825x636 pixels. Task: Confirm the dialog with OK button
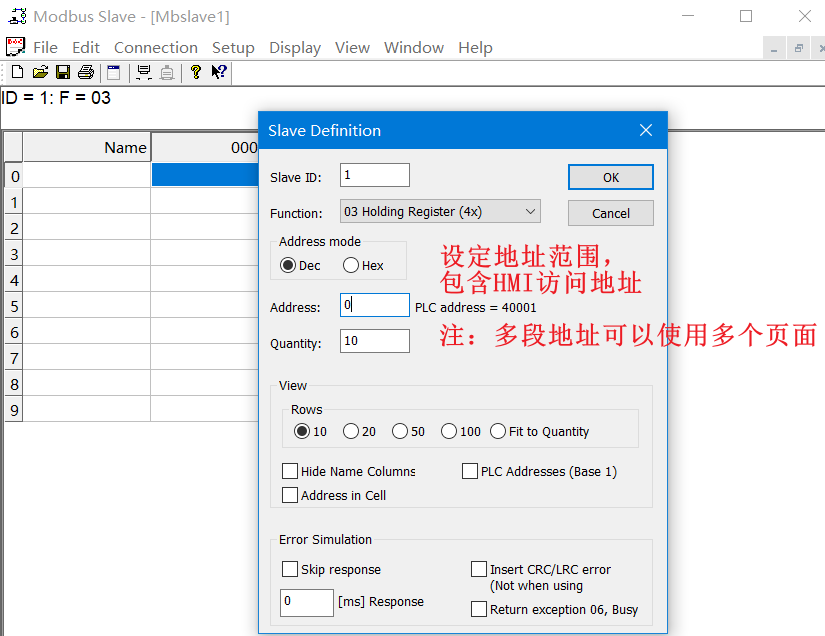pyautogui.click(x=611, y=177)
